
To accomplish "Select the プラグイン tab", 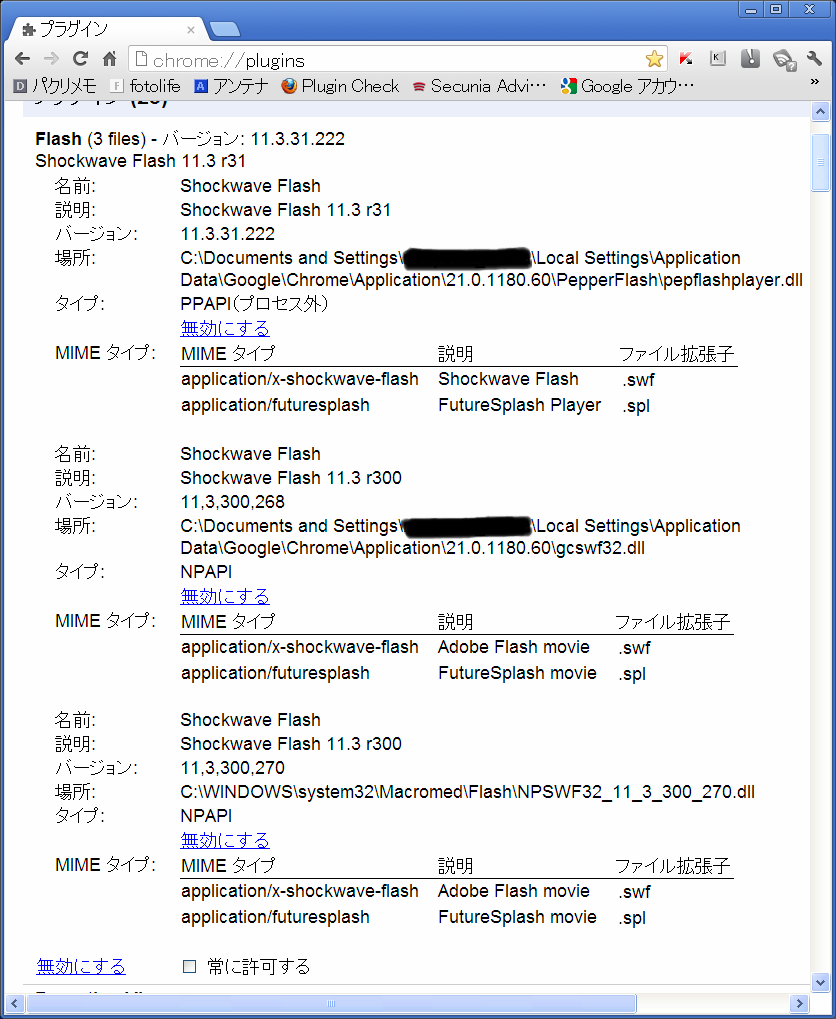I will pyautogui.click(x=107, y=29).
